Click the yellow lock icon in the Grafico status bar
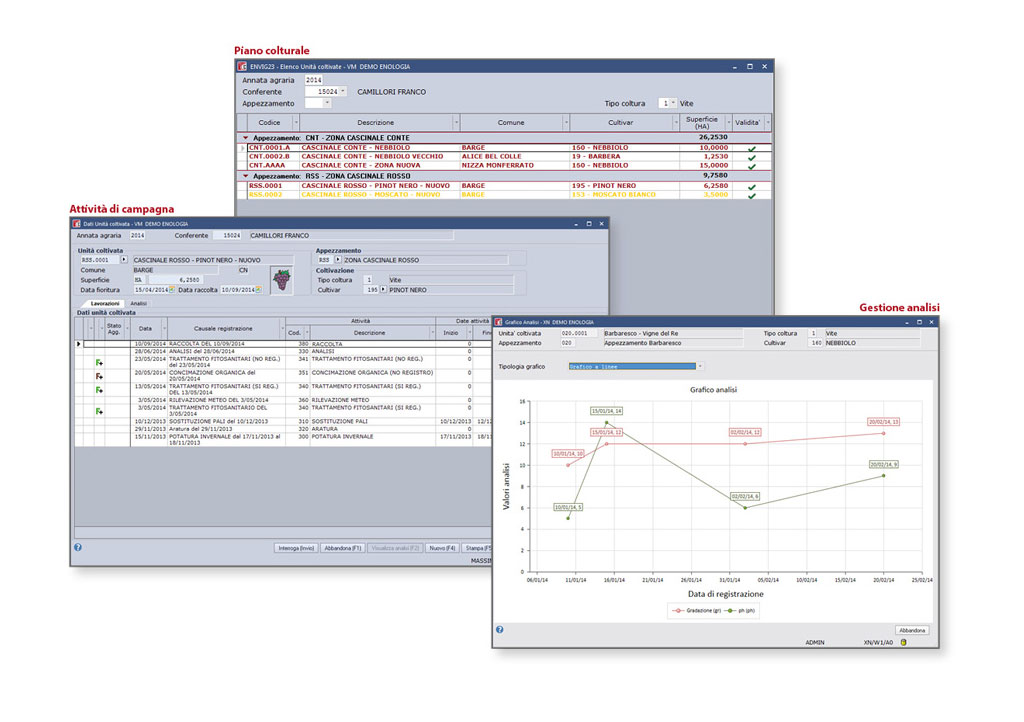 click(x=903, y=642)
